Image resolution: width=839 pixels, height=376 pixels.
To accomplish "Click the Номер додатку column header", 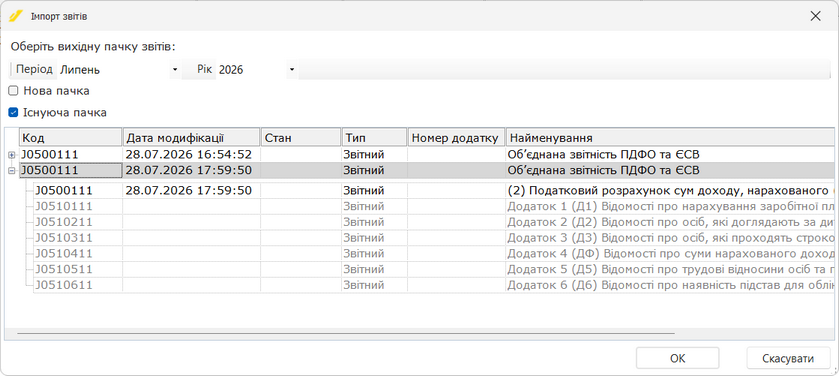I will click(456, 138).
